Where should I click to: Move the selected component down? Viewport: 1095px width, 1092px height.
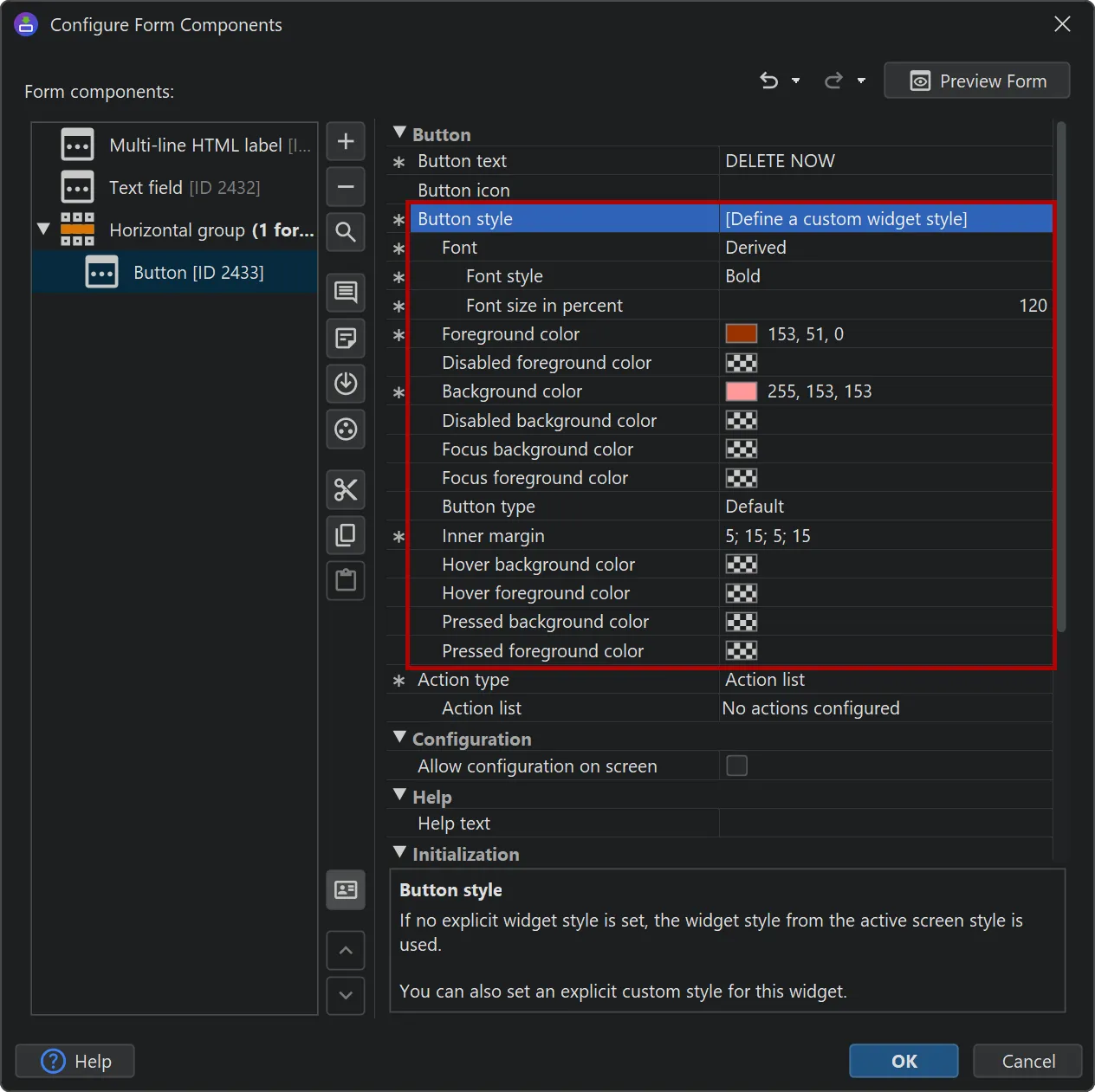pos(346,995)
